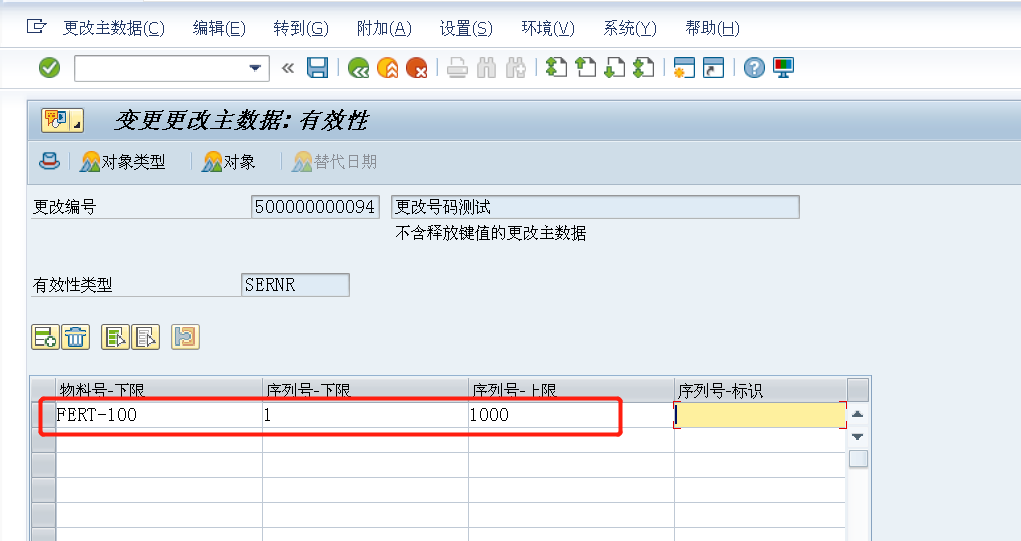The width and height of the screenshot is (1021, 541).
Task: Click the 替代日期 button
Action: coord(335,161)
